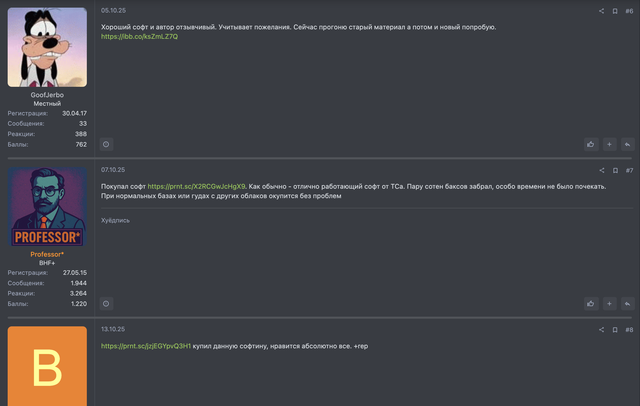Open GoofJerbo's profile via username
The image size is (640, 406).
(47, 95)
